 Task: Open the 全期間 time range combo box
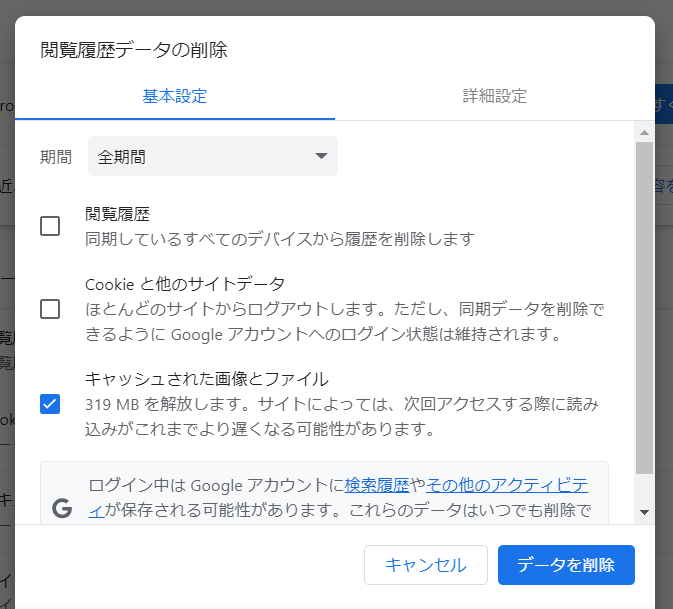212,157
